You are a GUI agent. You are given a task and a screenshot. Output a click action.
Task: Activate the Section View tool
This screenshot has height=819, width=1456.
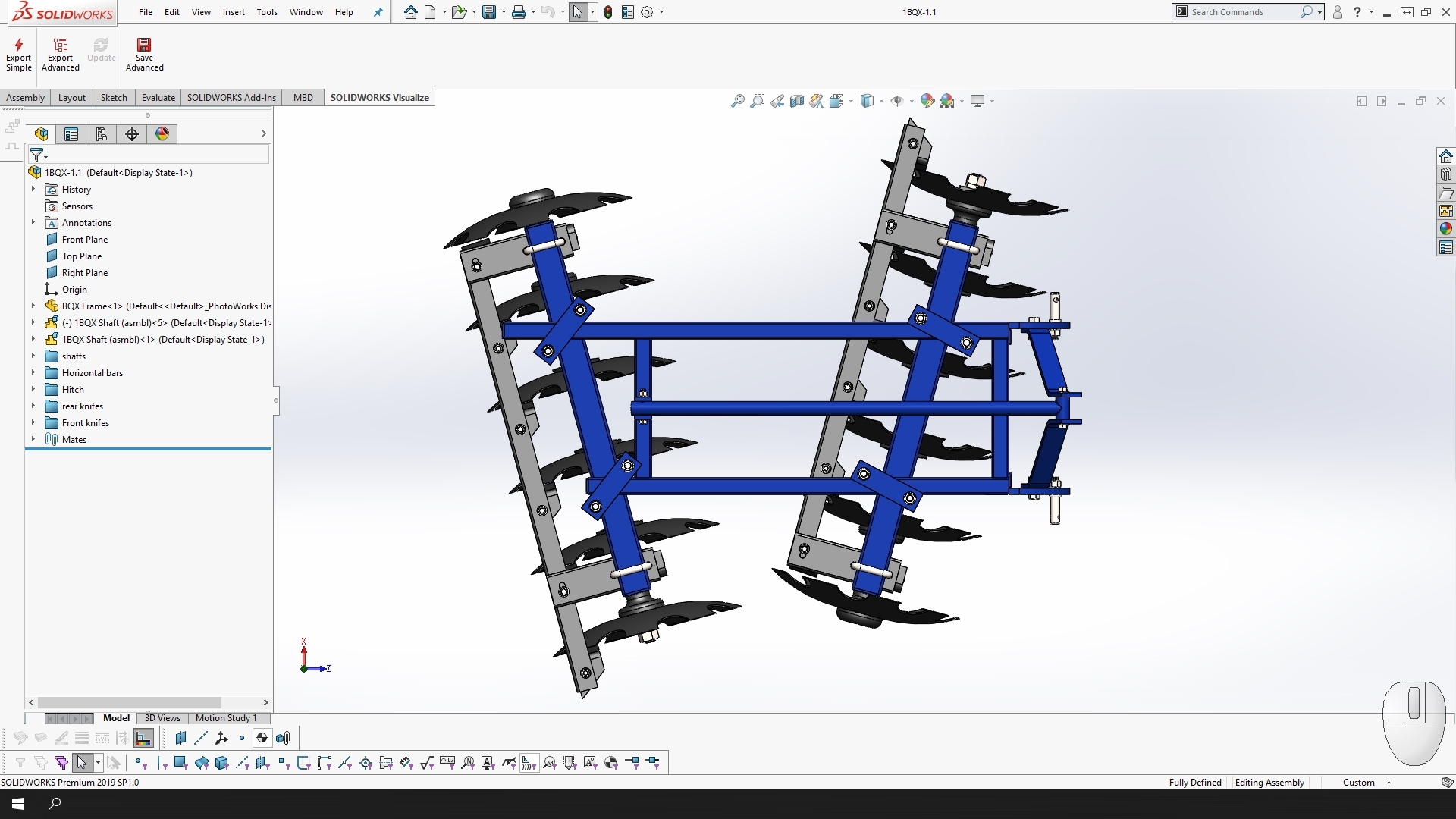click(x=796, y=101)
